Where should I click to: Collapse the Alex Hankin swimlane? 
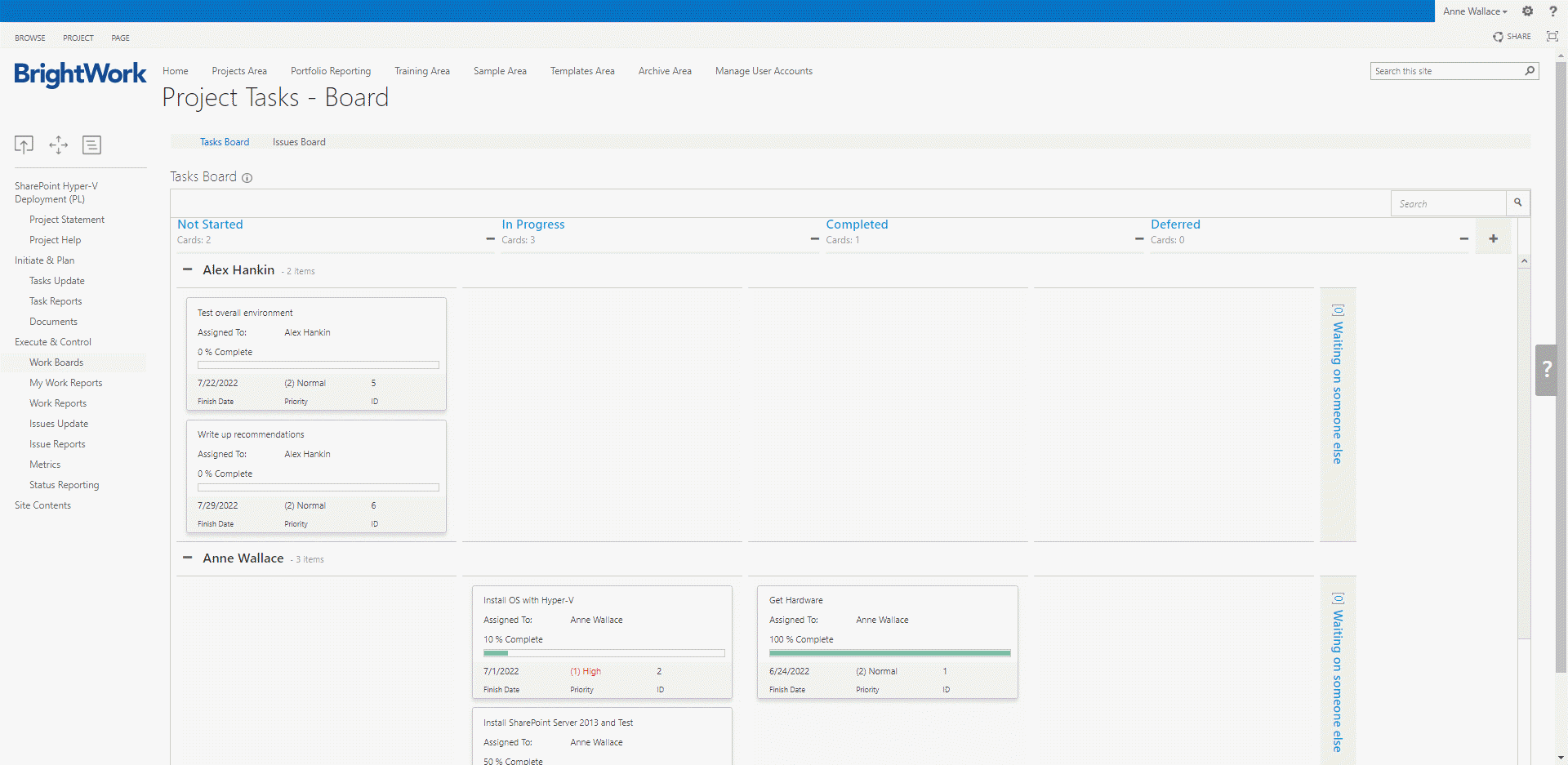[187, 269]
